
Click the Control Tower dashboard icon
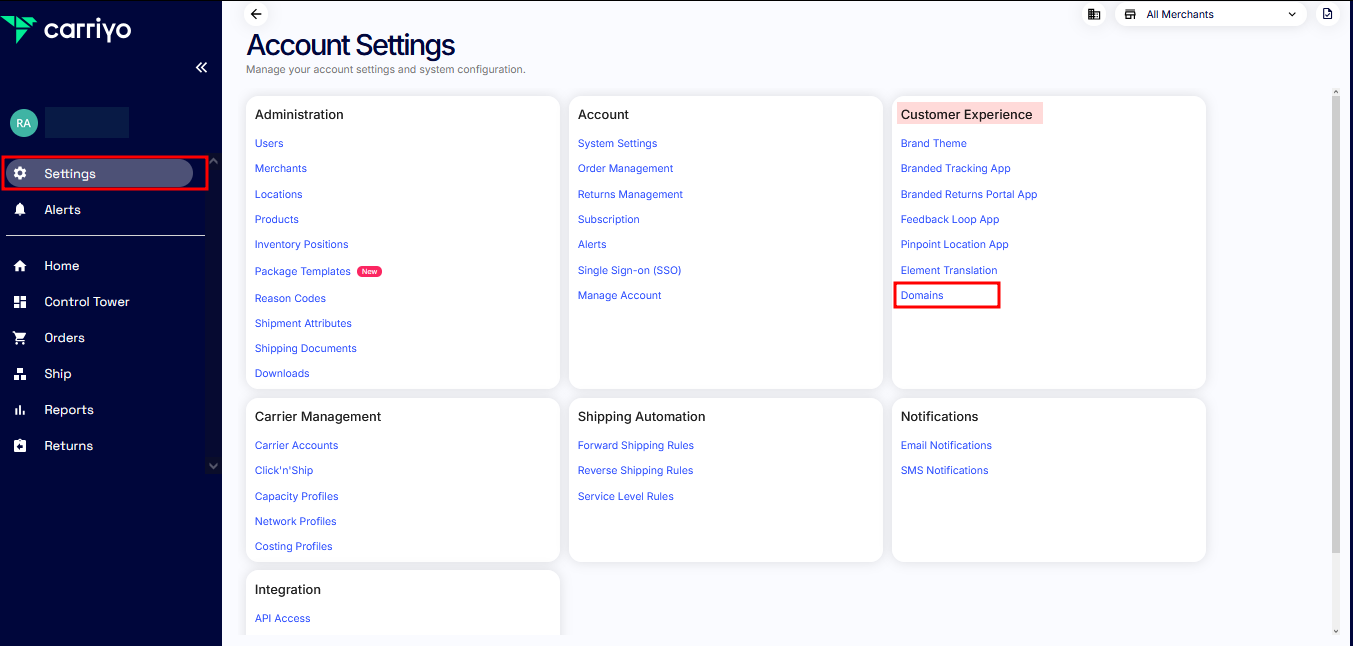pyautogui.click(x=20, y=302)
